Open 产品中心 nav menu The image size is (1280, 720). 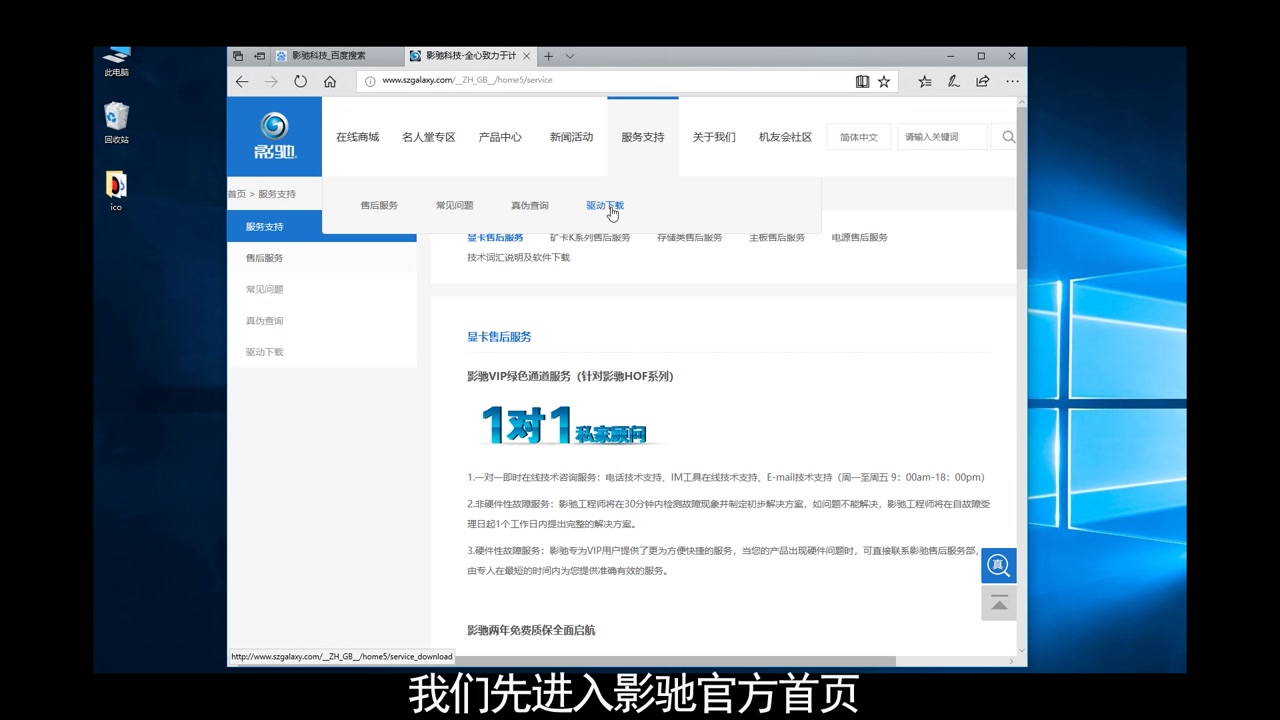[500, 137]
